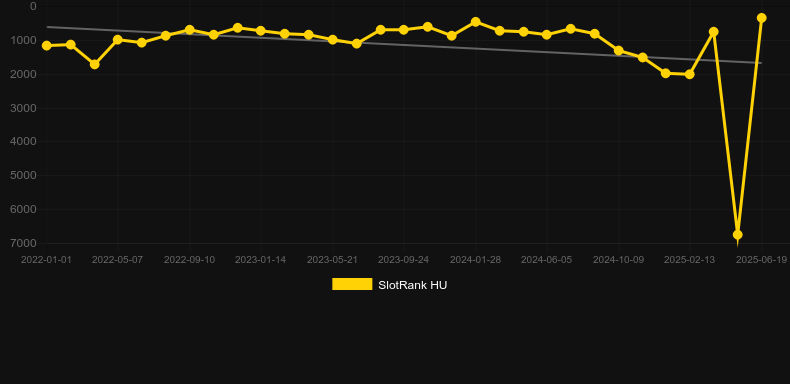The image size is (790, 384).
Task: Toggle the SlotRank HU legend label
Action: (x=413, y=285)
